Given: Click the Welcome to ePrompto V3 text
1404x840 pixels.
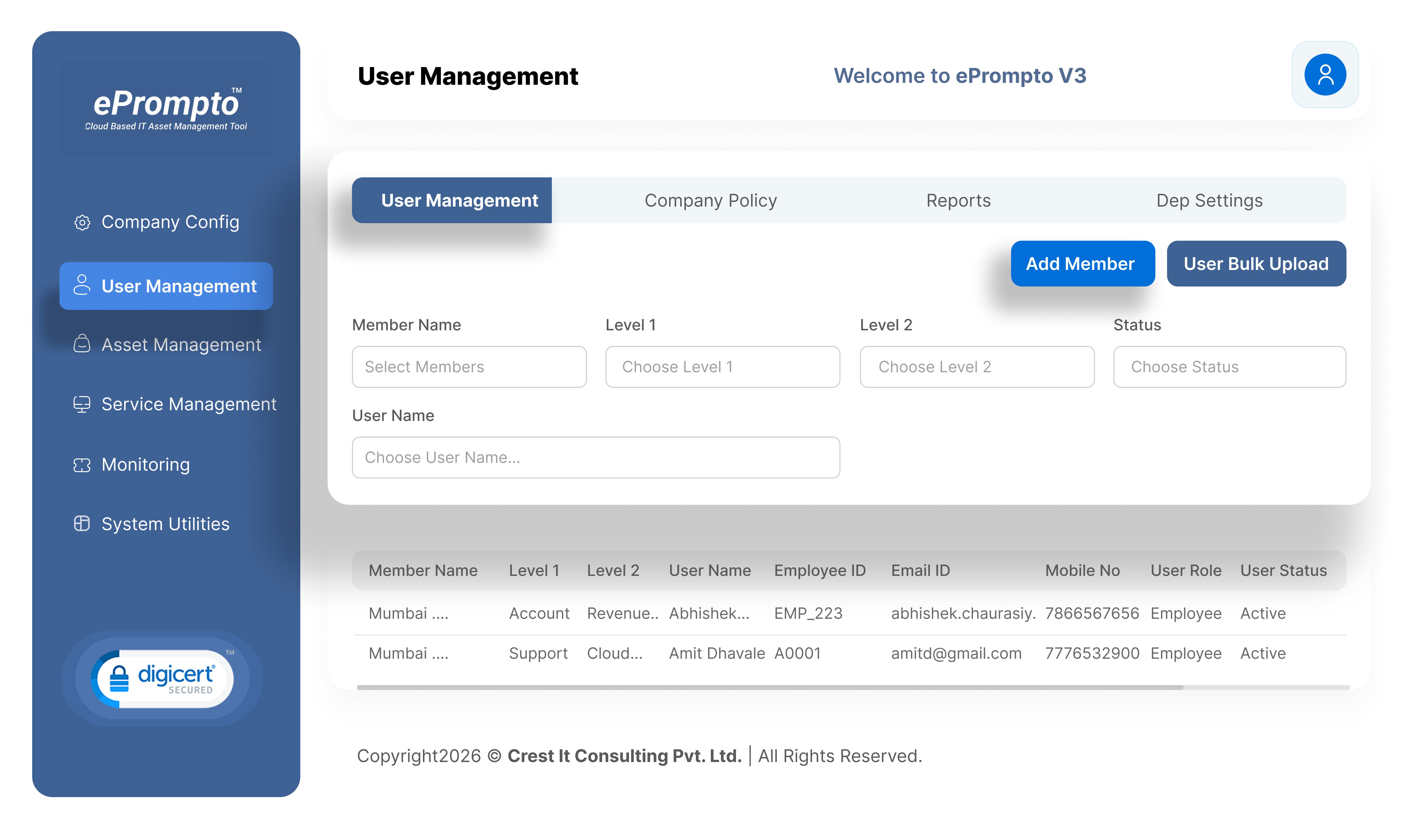Looking at the screenshot, I should coord(960,75).
